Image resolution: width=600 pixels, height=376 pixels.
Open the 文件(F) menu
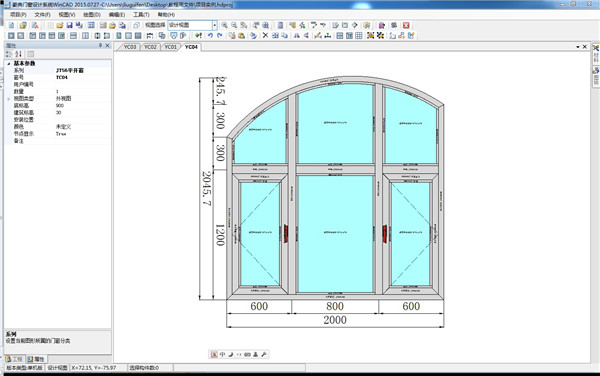pos(42,15)
